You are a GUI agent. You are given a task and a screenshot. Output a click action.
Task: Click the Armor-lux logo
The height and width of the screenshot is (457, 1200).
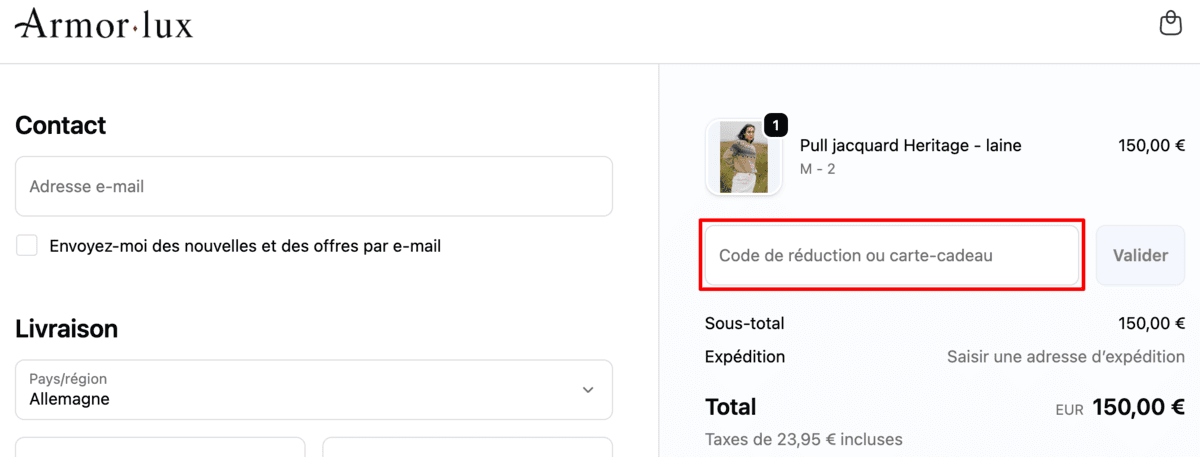pyautogui.click(x=105, y=24)
